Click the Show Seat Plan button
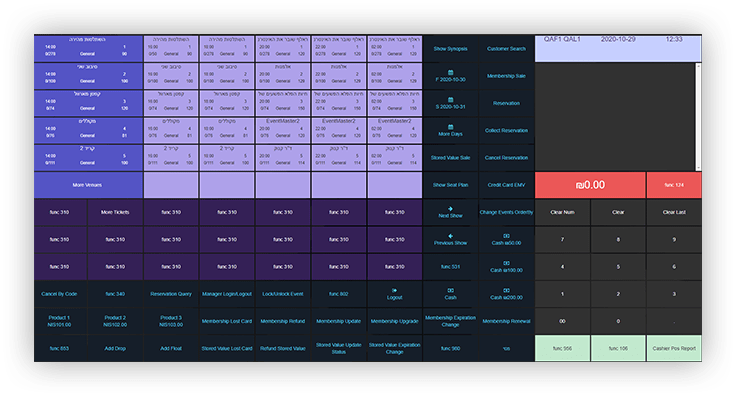Viewport: 737px width, 397px height. click(450, 185)
